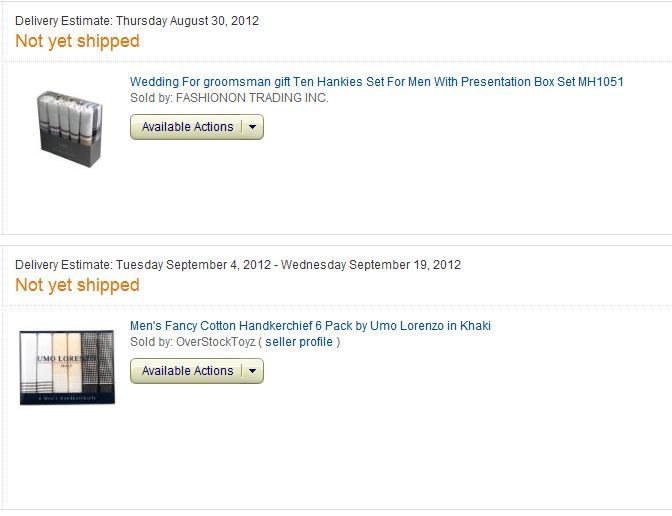Screen dimensions: 672x516
Task: Click the Not yet shipped status above hankies set
Action: point(77,41)
